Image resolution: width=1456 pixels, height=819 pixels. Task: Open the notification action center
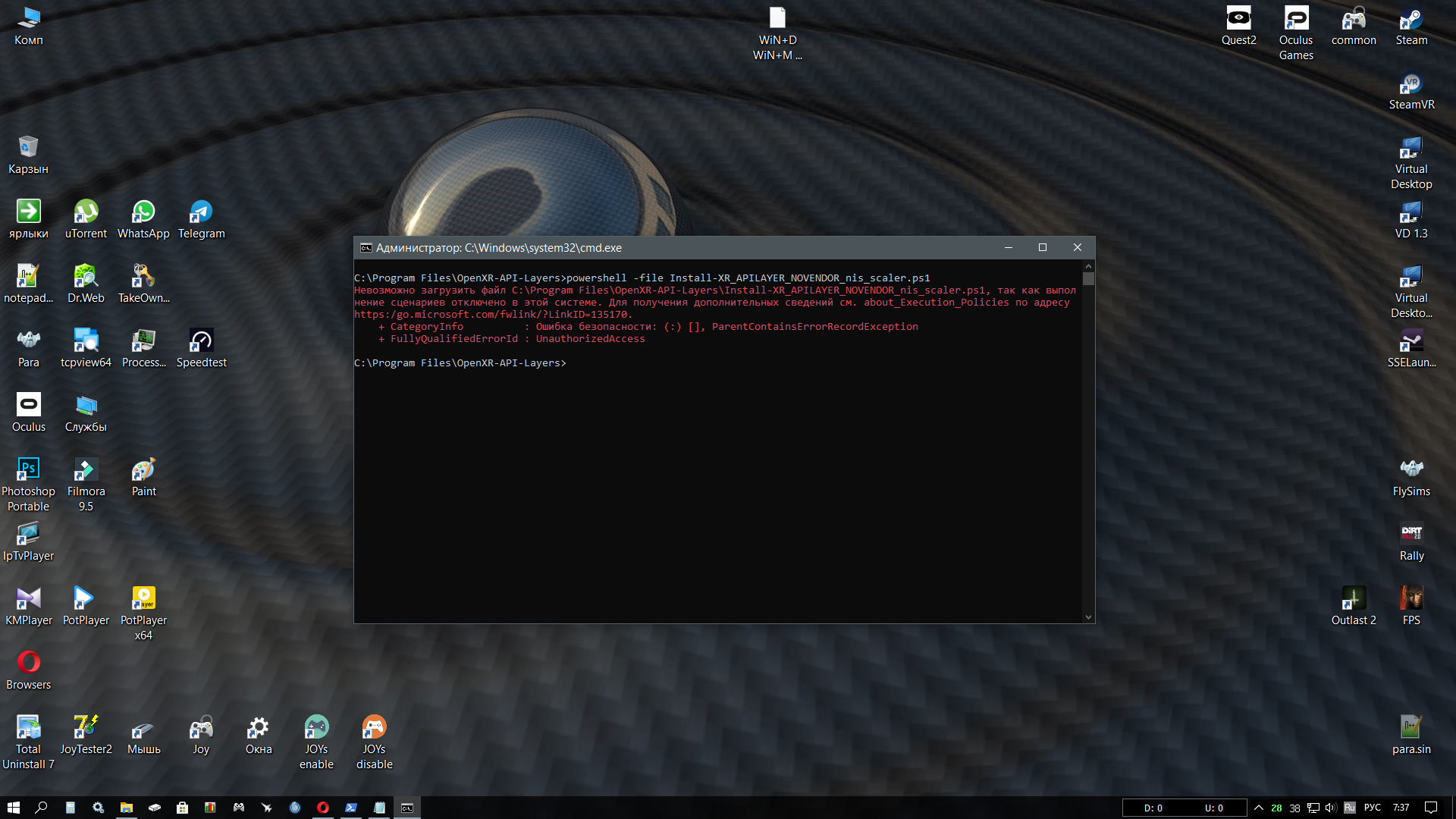pyautogui.click(x=1431, y=808)
